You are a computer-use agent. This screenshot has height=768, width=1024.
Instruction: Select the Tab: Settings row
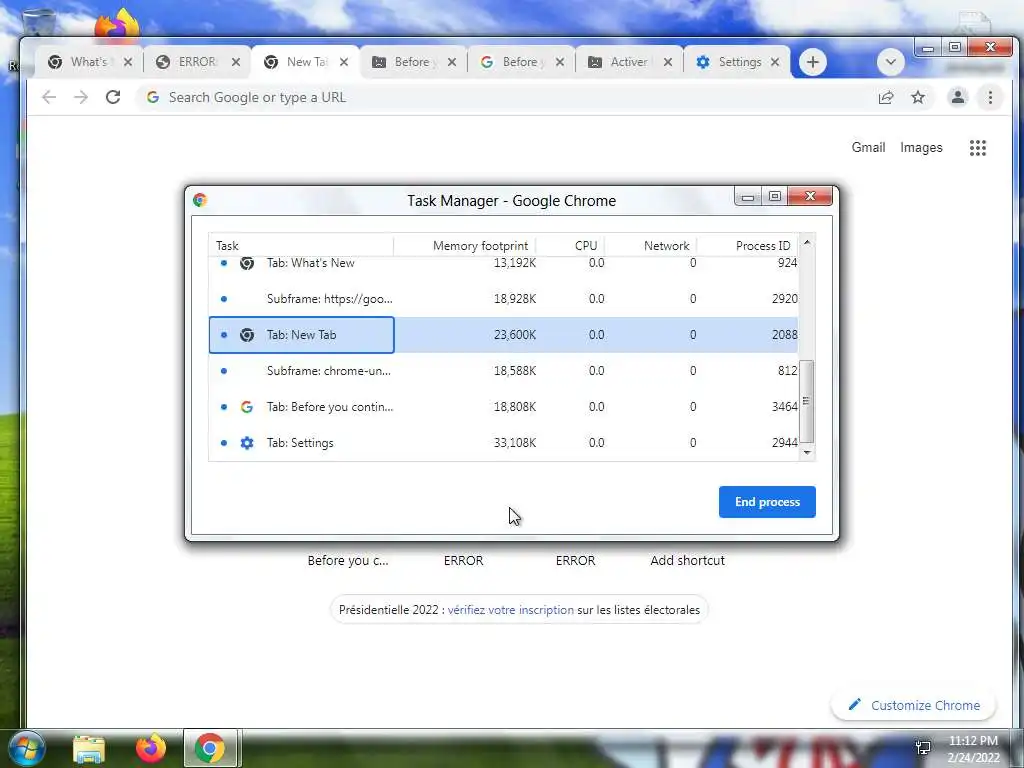[504, 443]
